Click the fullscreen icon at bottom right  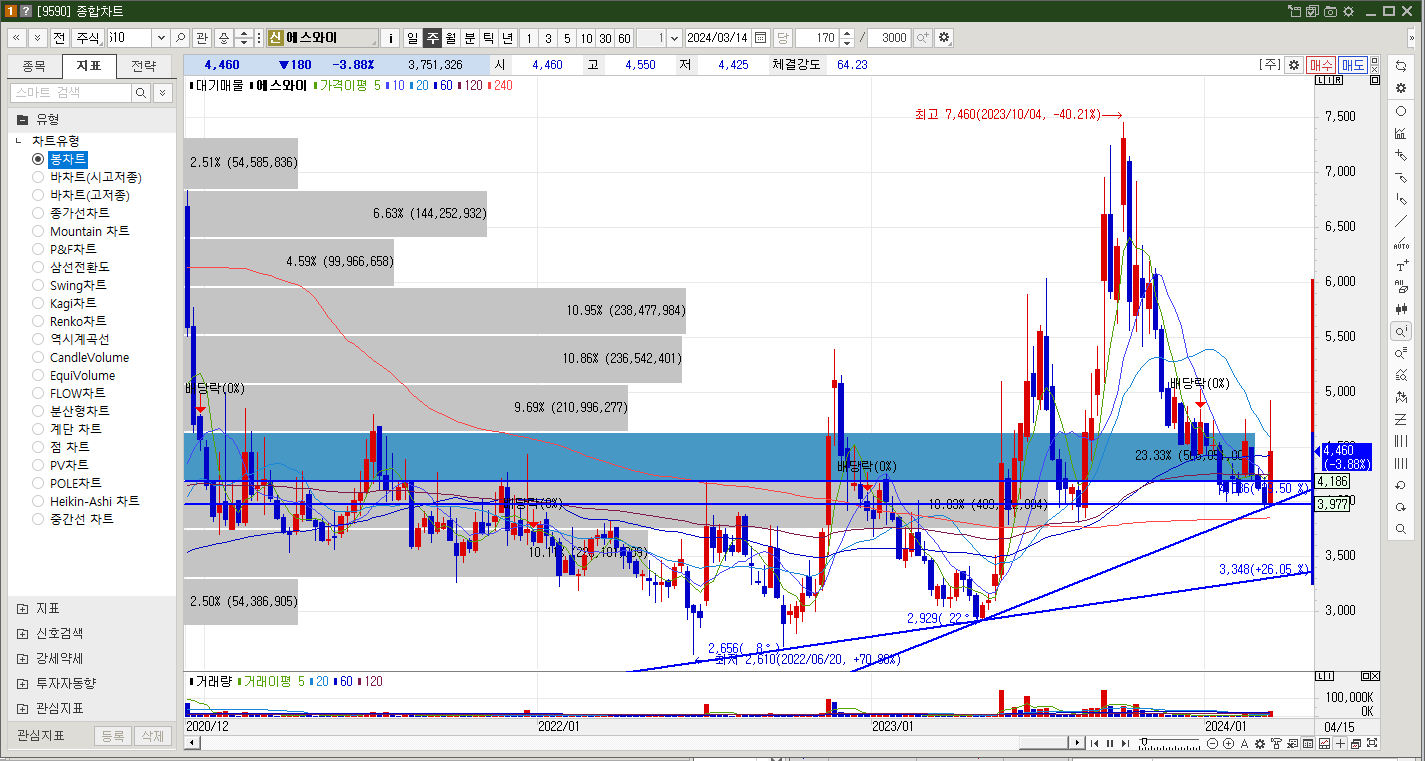click(x=1372, y=743)
